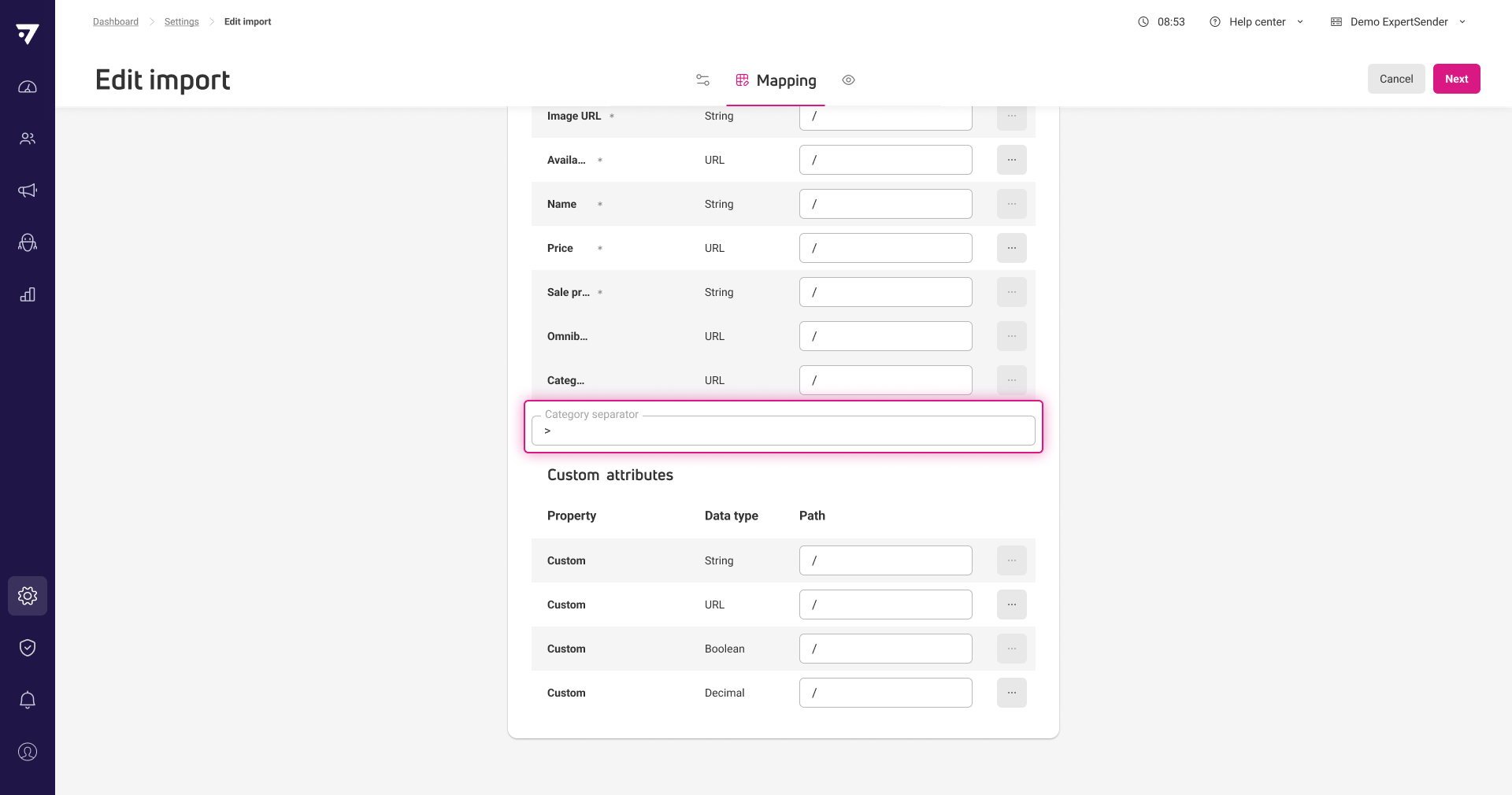Click the Dashboard breadcrumb link
This screenshot has width=1512, height=795.
116,22
